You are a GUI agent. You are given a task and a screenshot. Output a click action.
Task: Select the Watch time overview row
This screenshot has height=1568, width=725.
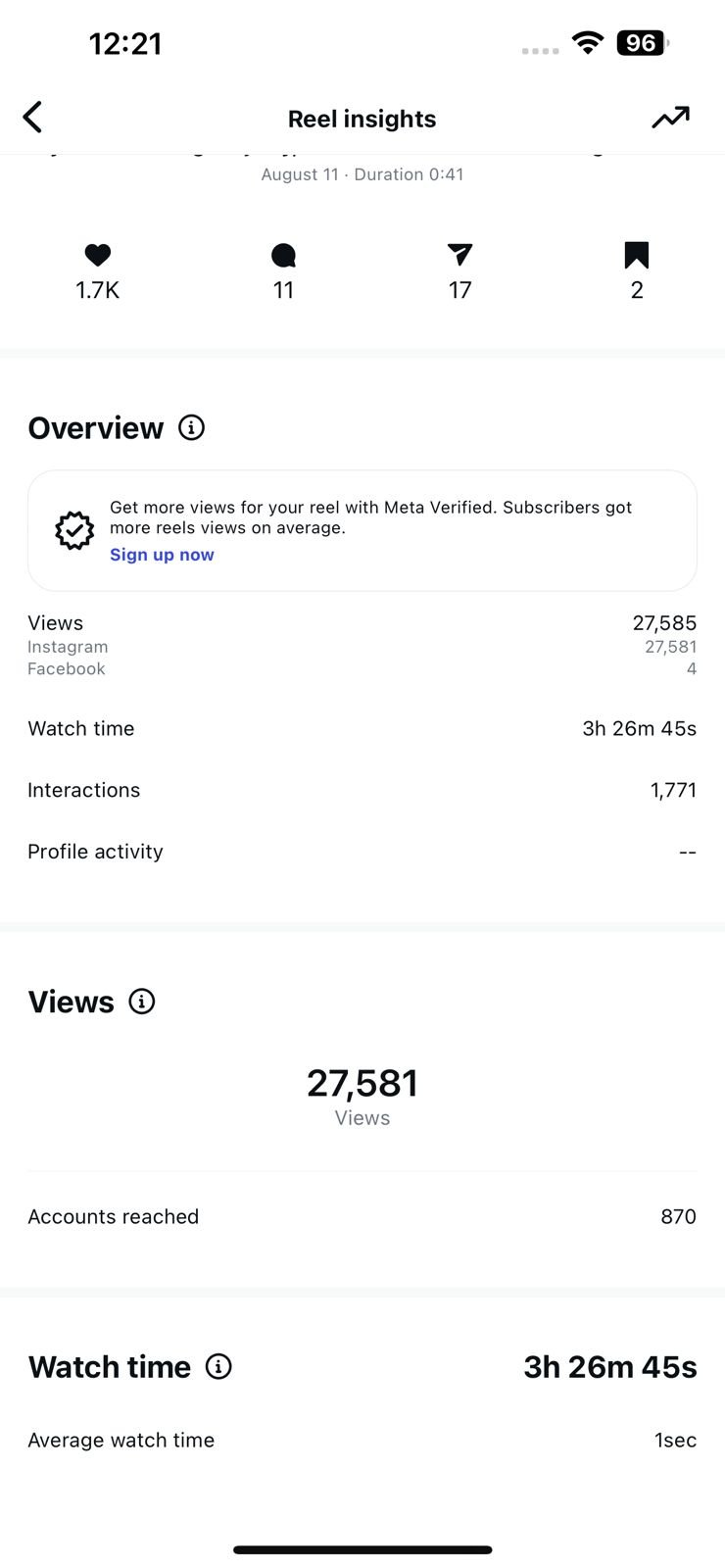click(x=362, y=728)
